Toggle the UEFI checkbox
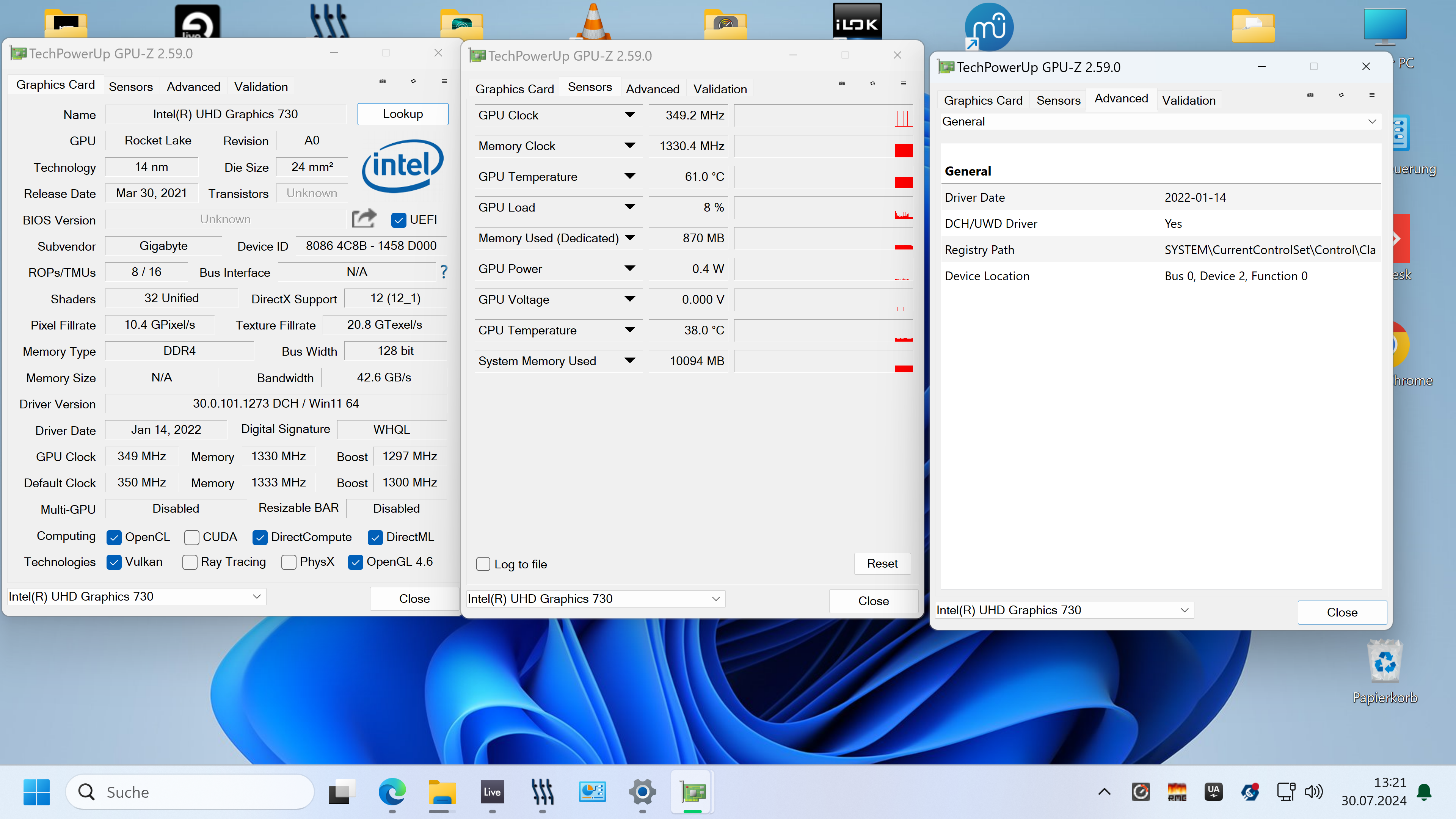 click(x=399, y=220)
